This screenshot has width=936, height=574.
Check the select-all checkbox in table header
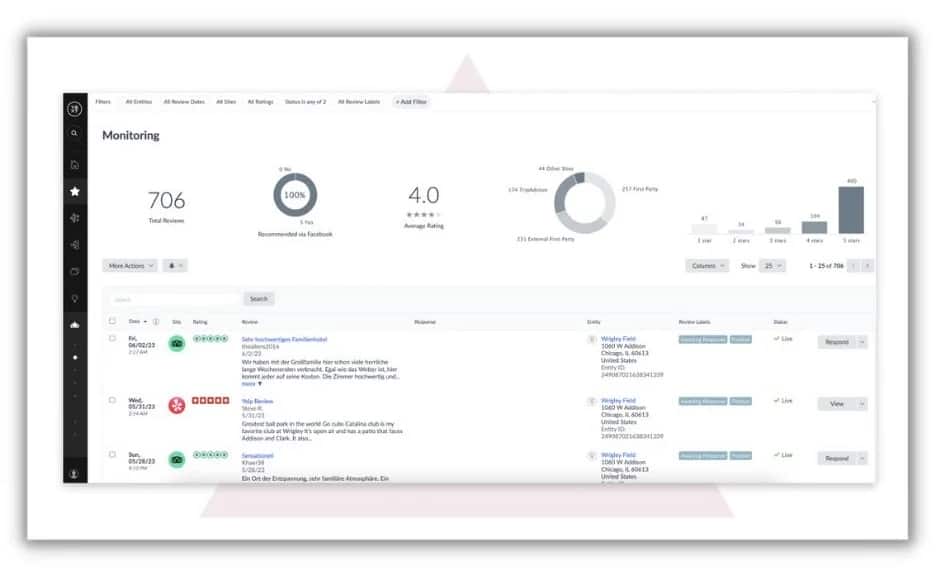(x=112, y=321)
